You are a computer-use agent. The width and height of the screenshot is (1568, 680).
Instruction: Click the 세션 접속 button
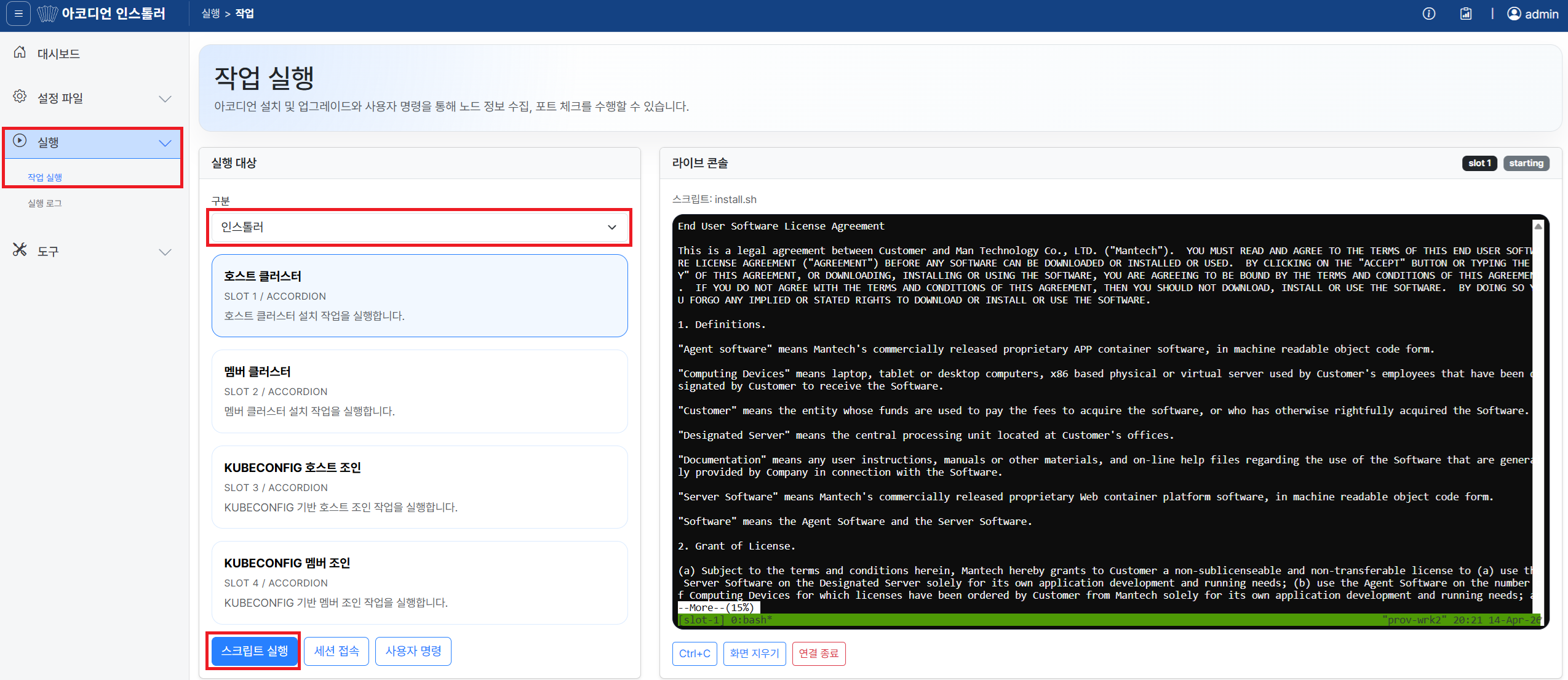tap(336, 651)
